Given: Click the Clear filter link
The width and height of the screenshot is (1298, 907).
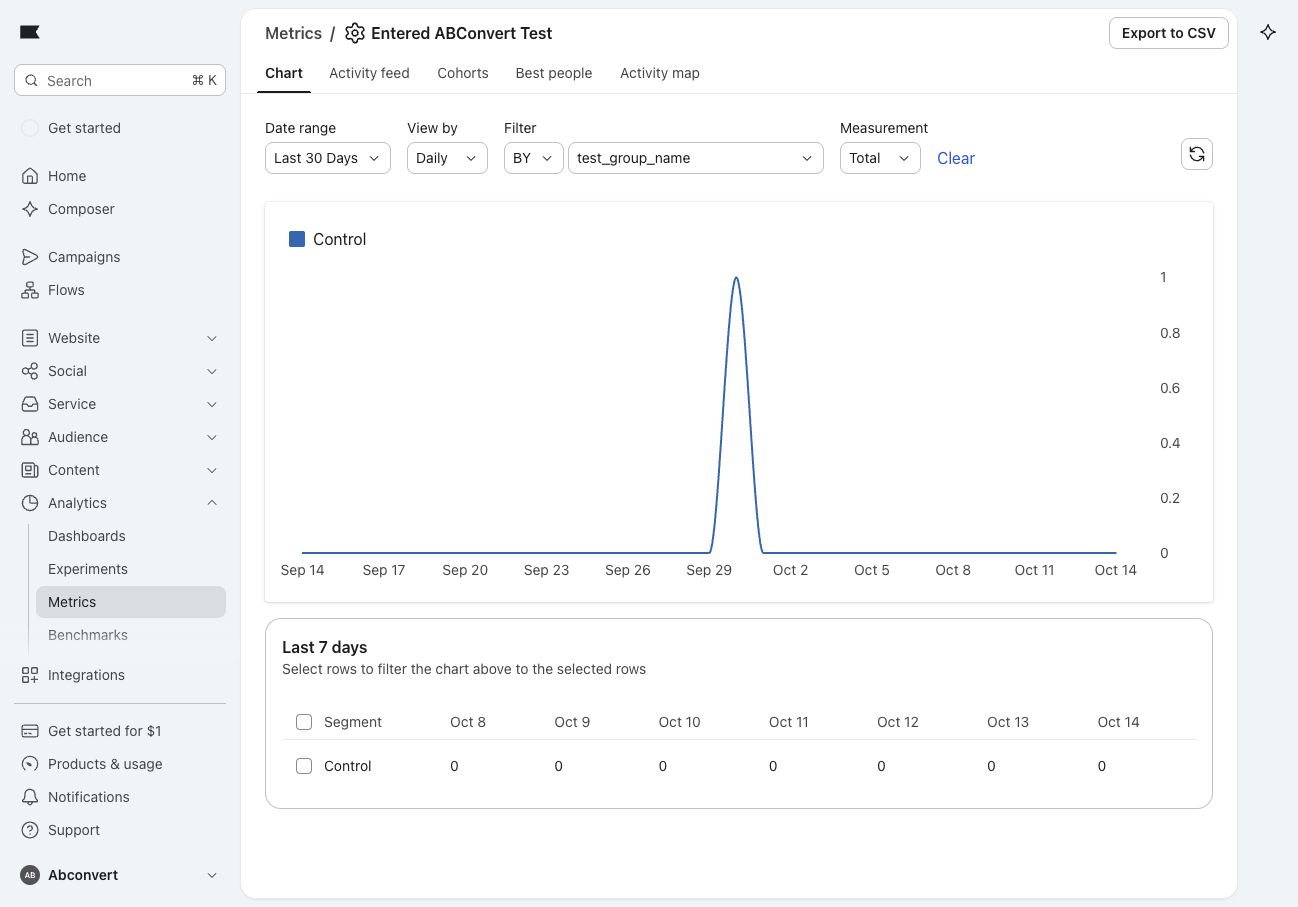Looking at the screenshot, I should (x=956, y=158).
